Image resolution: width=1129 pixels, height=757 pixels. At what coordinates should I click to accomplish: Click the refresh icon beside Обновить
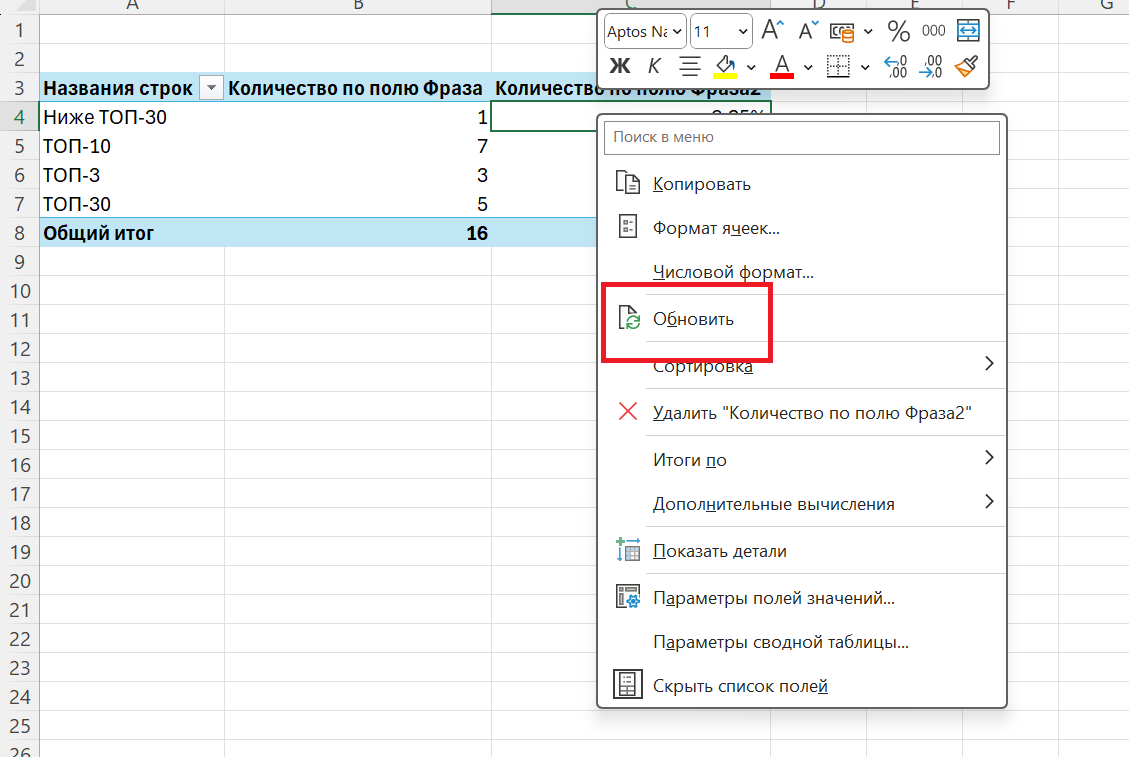(629, 318)
